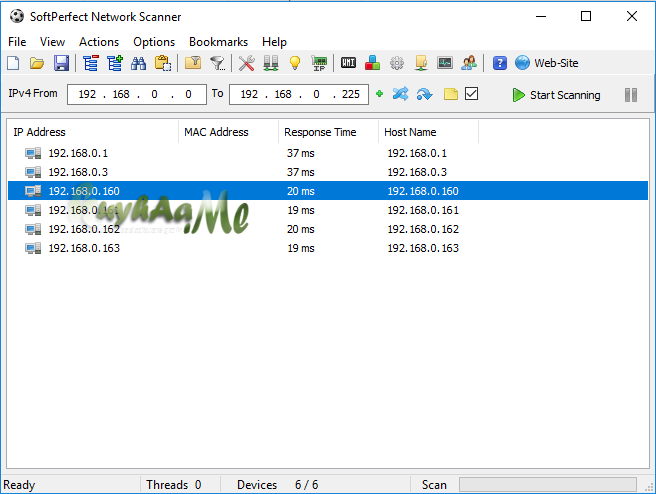
Task: Open the Bookmarks menu
Action: coord(218,42)
